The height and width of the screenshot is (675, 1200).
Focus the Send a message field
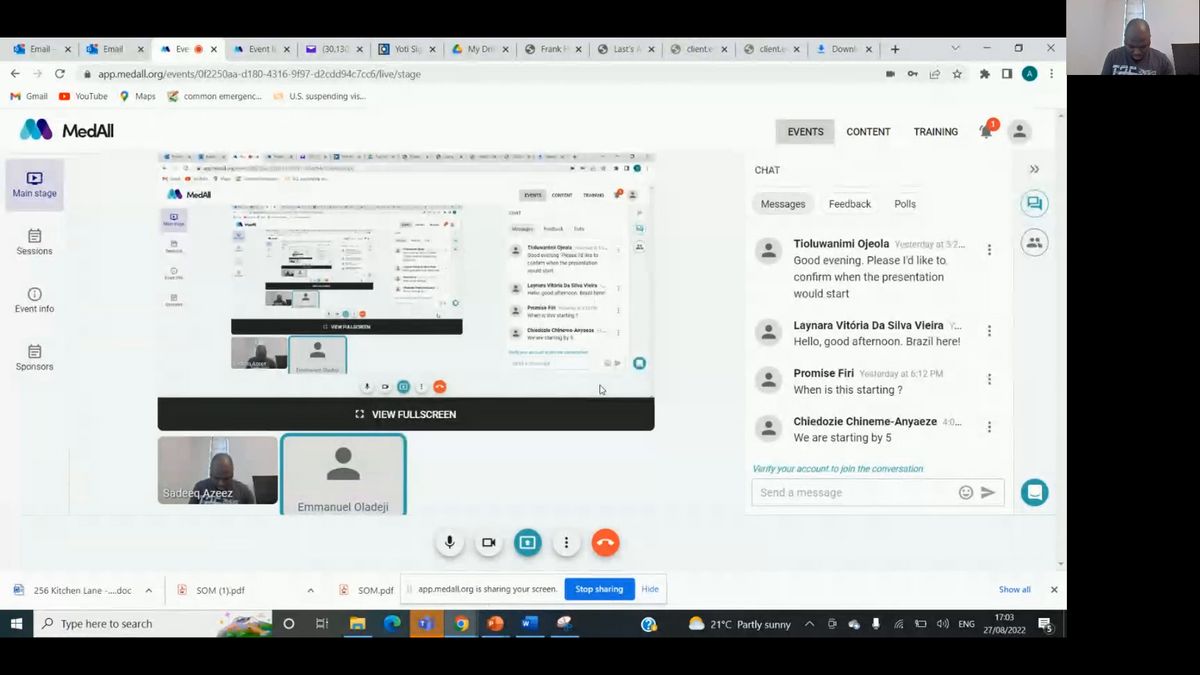[853, 492]
